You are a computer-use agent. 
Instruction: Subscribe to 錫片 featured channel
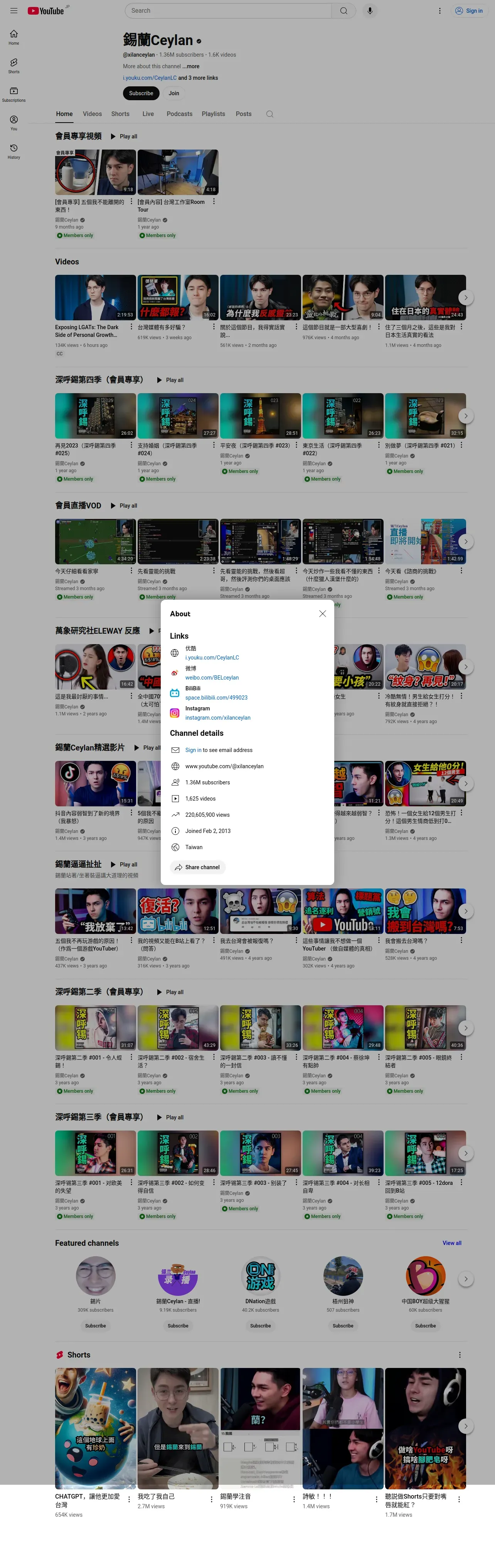96,1325
